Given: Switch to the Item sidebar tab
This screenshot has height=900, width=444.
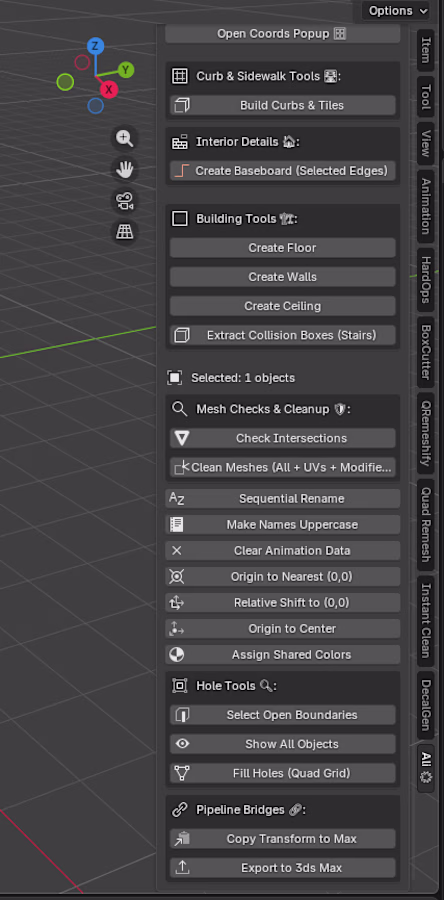Looking at the screenshot, I should pos(426,50).
